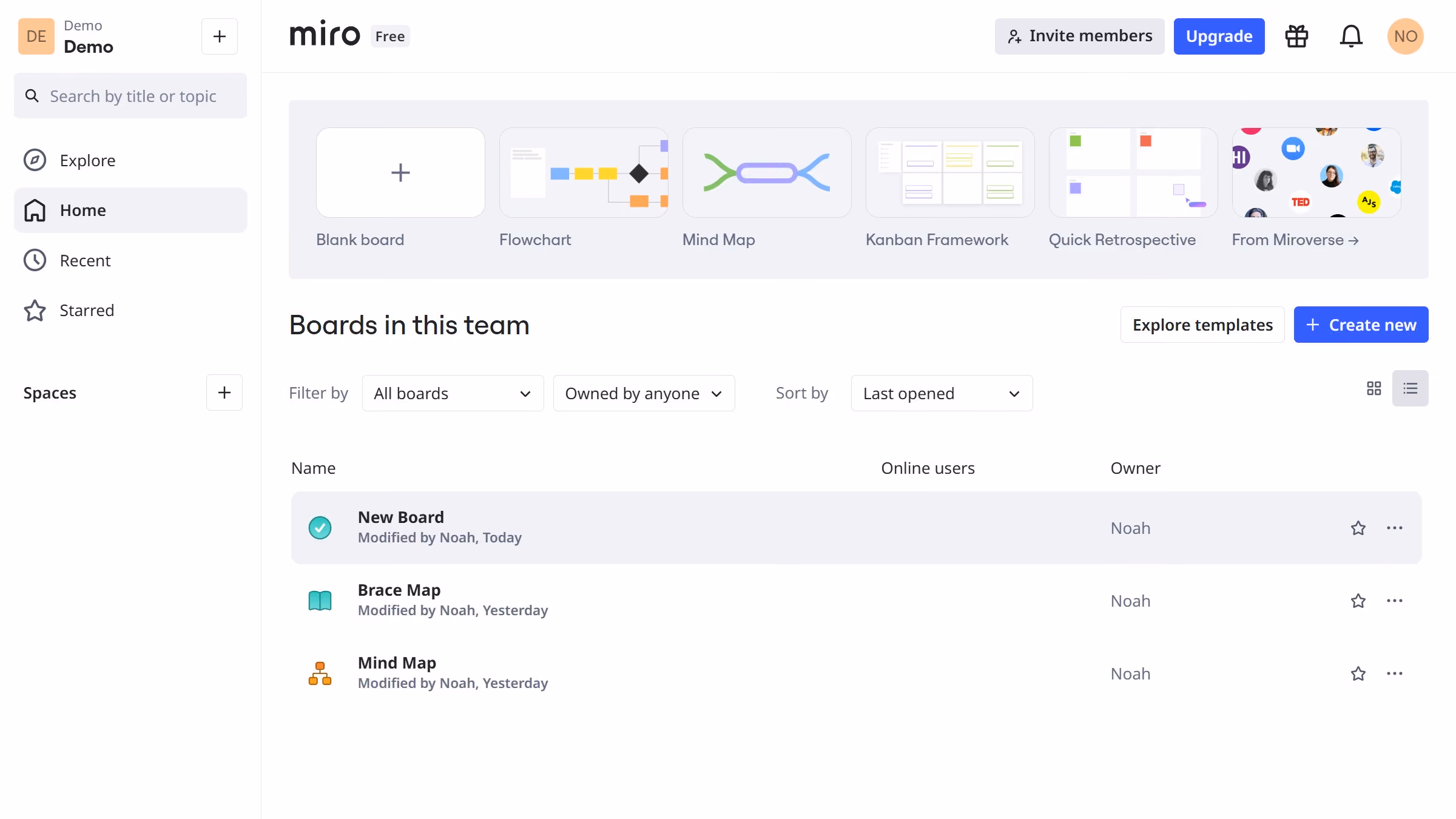The image size is (1456, 819).
Task: Open the Mind Map board title
Action: (x=397, y=662)
